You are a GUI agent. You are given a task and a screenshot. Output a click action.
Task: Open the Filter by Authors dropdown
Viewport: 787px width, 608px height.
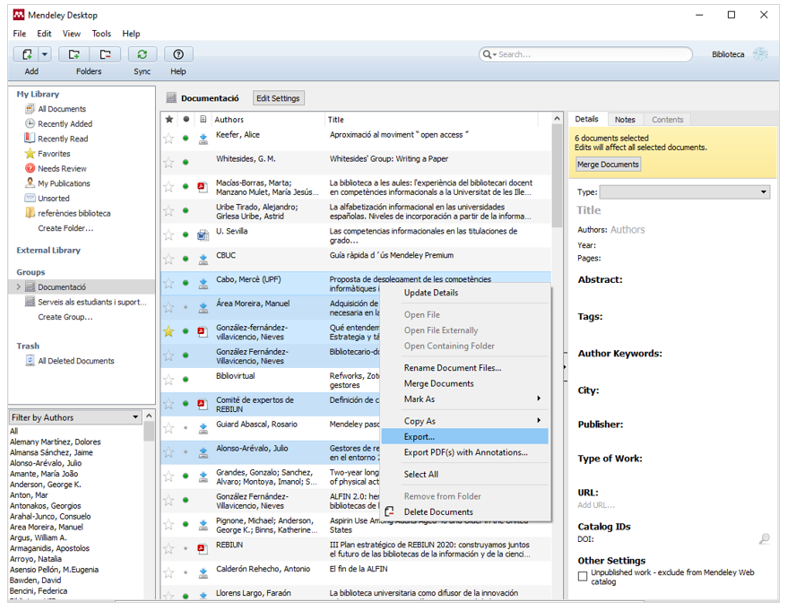point(75,417)
